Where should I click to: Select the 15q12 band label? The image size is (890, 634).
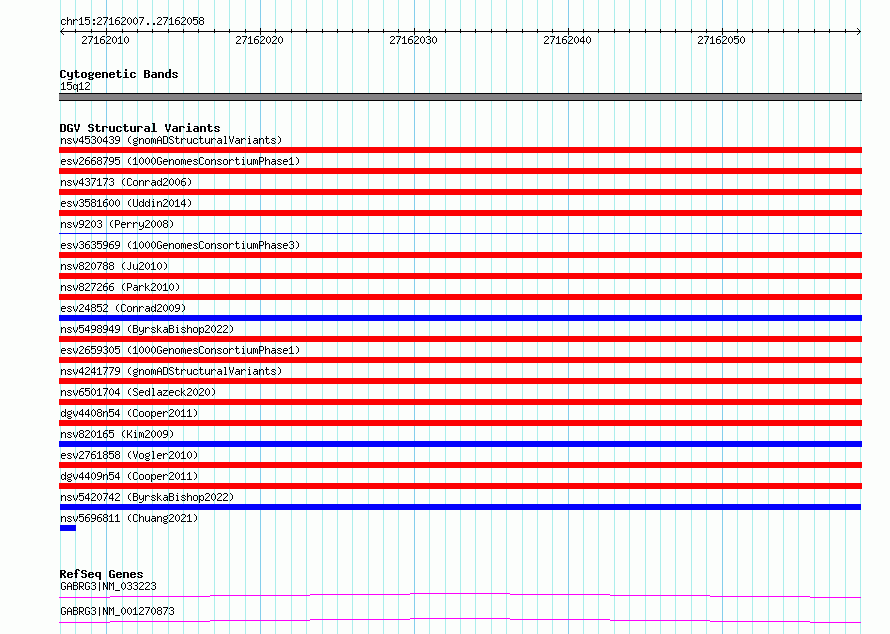pos(75,86)
